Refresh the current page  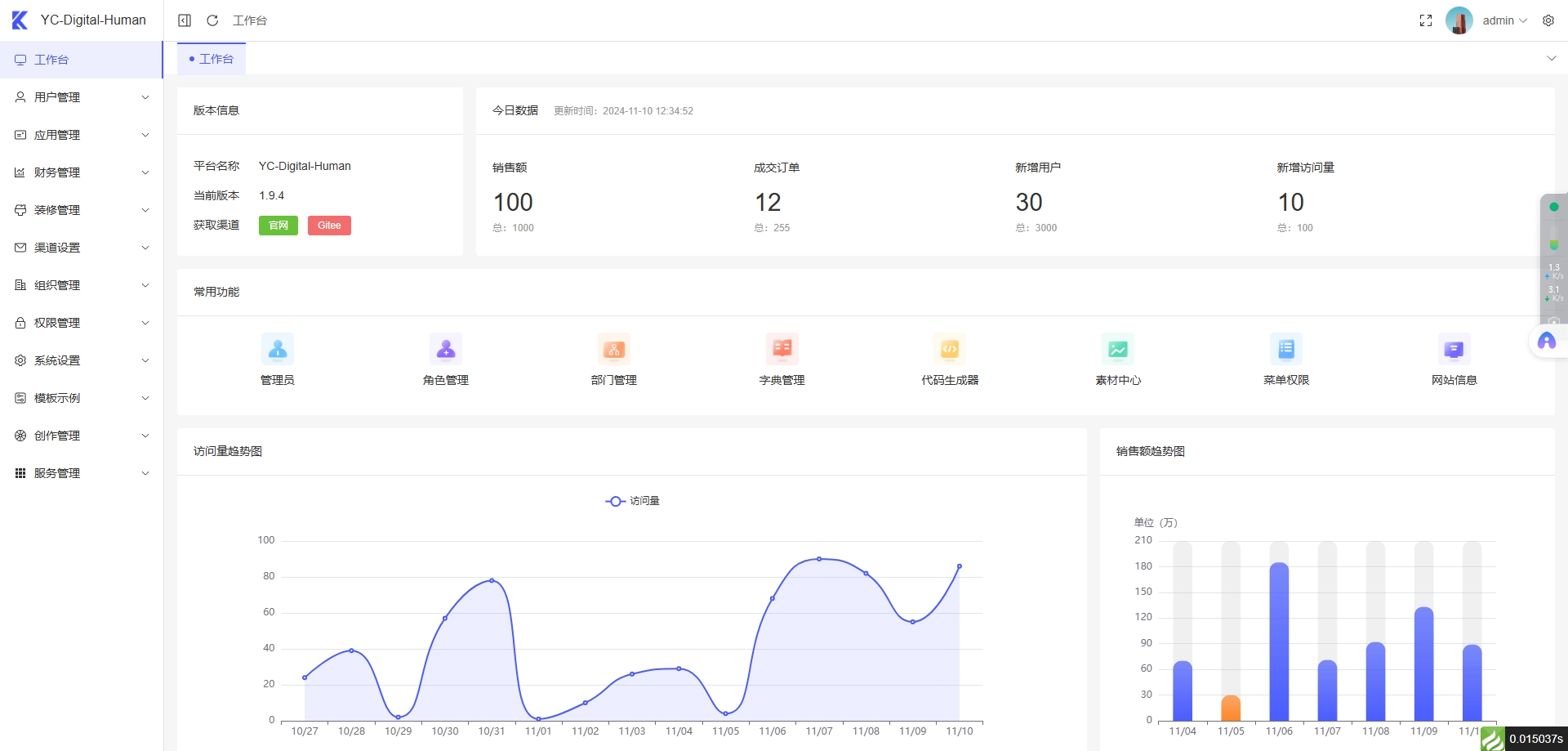coord(212,20)
